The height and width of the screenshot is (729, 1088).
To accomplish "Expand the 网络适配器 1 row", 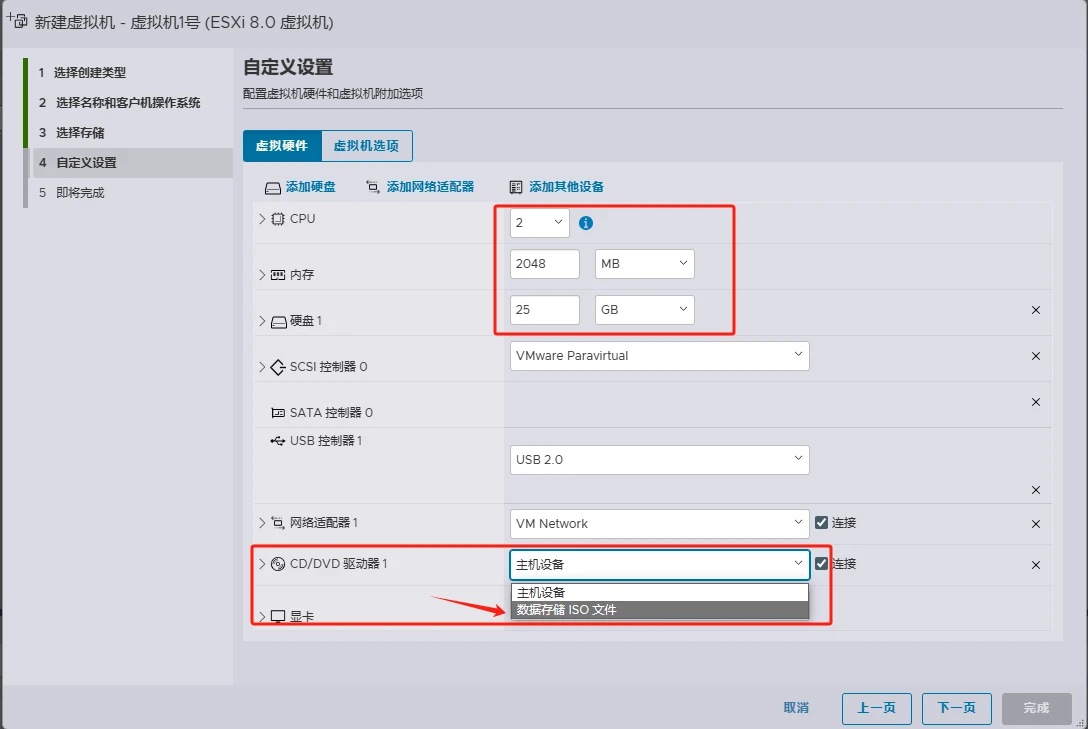I will coord(262,522).
